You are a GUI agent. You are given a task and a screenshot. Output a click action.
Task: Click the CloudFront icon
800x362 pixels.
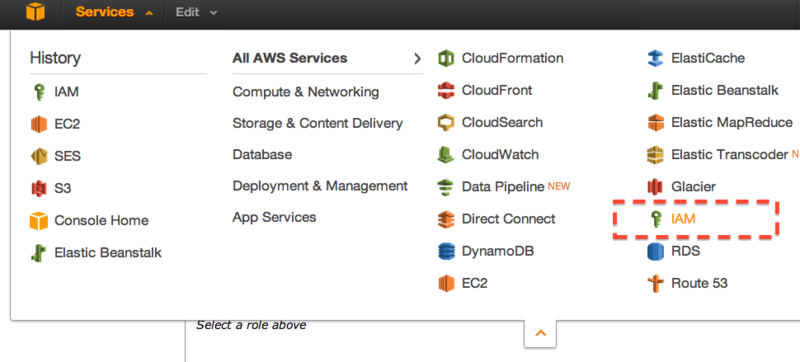[x=446, y=90]
